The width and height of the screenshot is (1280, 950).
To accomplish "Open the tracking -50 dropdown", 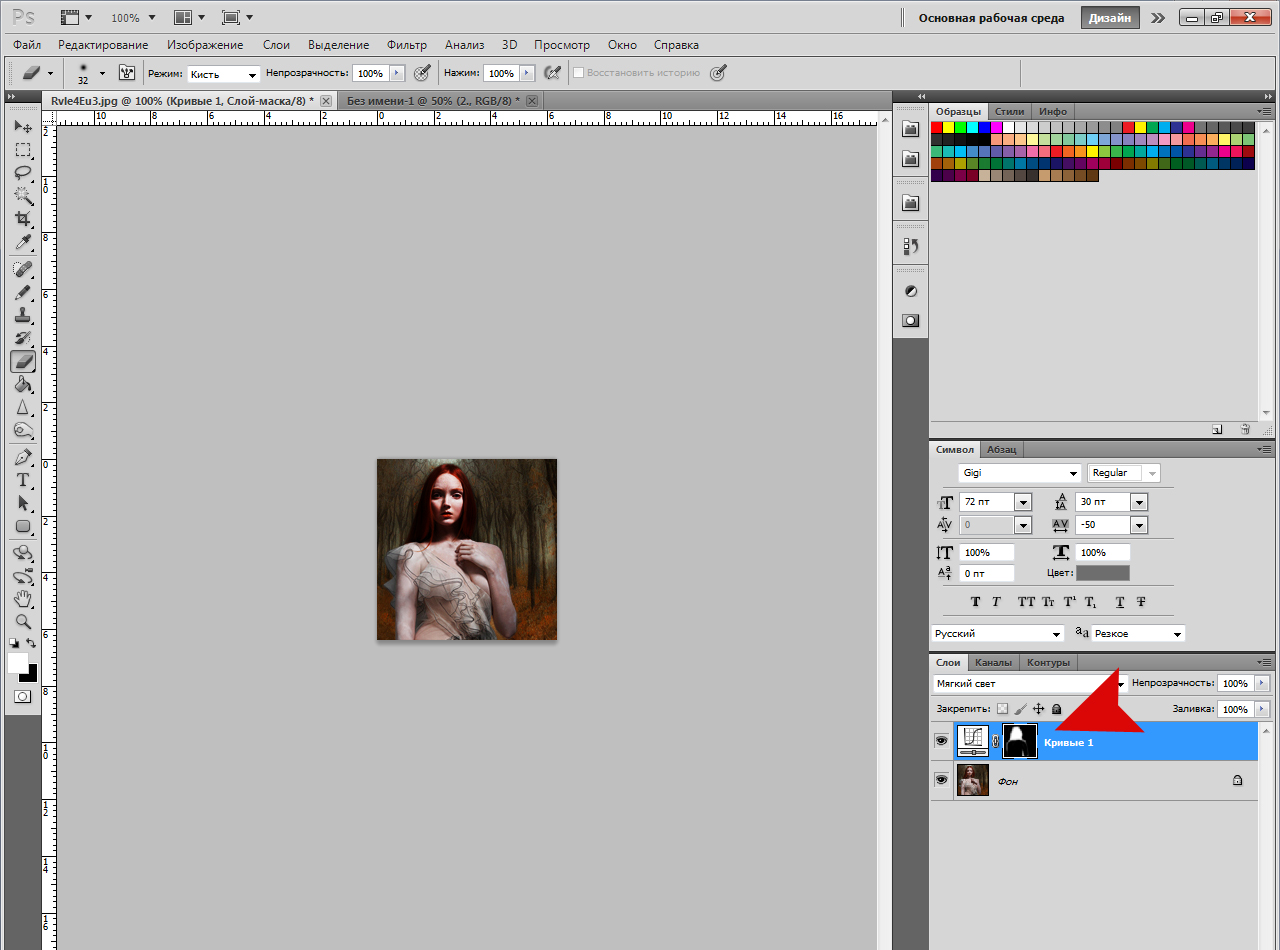I will [x=1138, y=525].
